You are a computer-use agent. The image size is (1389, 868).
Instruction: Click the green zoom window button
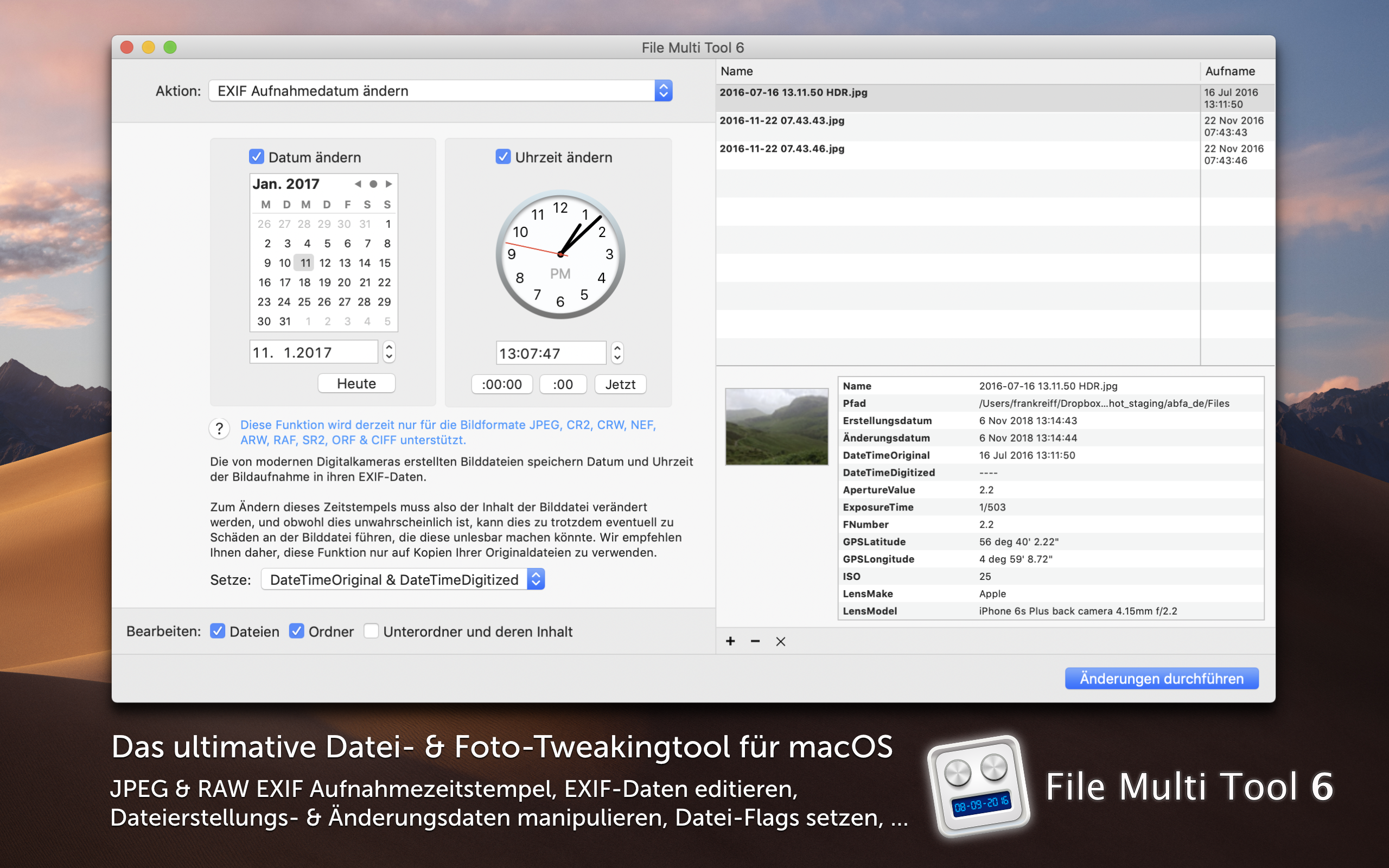[170, 47]
